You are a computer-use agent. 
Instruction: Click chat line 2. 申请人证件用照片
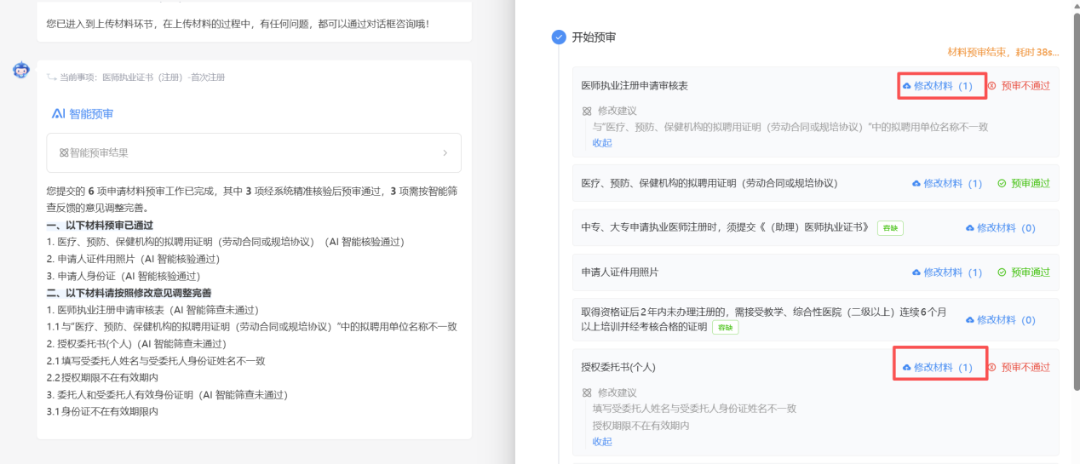(132, 260)
